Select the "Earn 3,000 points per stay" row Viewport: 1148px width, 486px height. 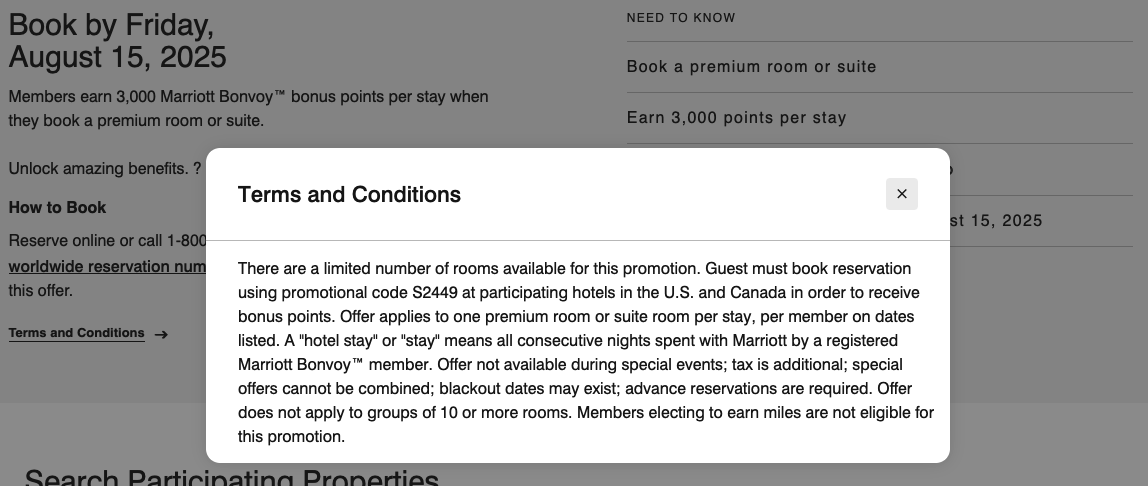click(x=736, y=118)
